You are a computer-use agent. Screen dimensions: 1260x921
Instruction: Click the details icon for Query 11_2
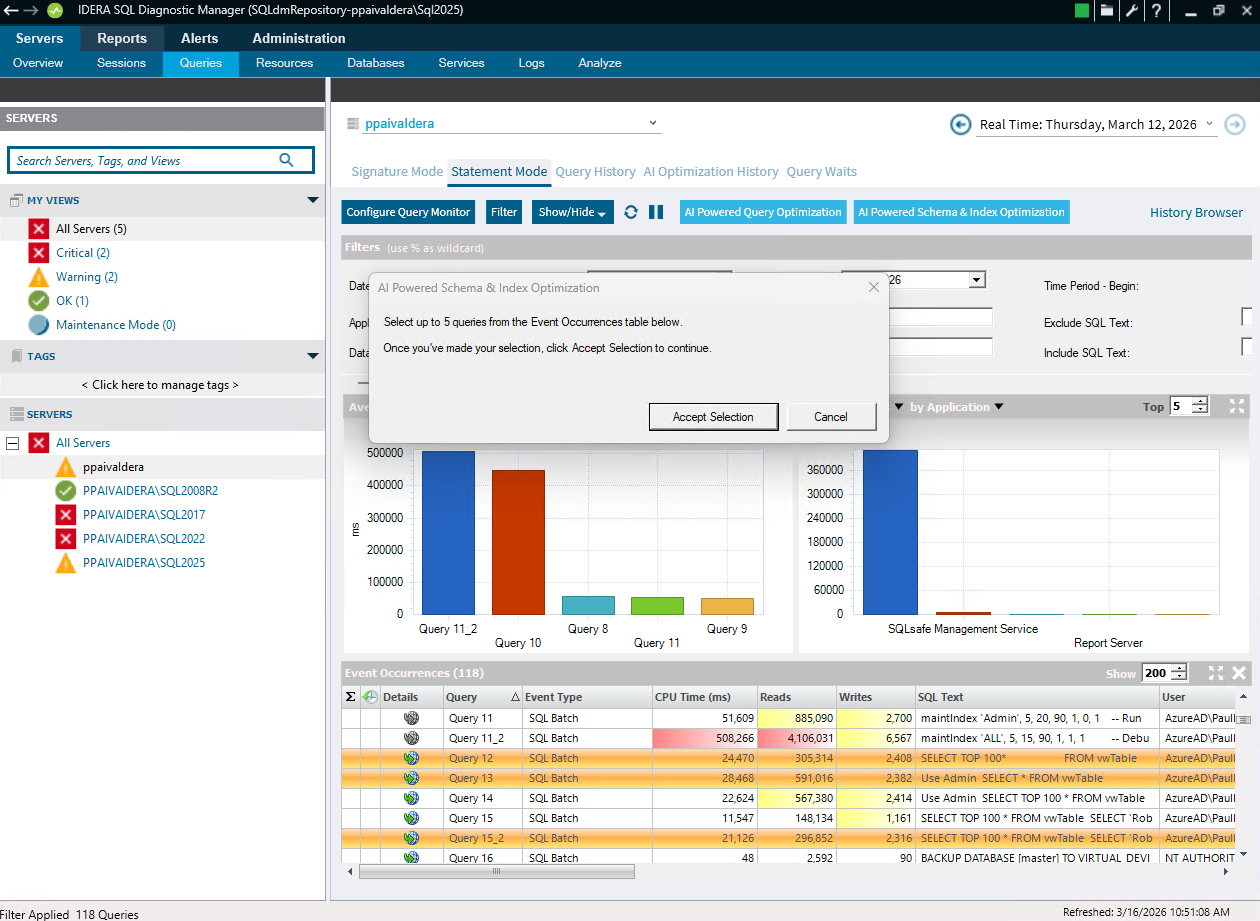click(x=411, y=738)
